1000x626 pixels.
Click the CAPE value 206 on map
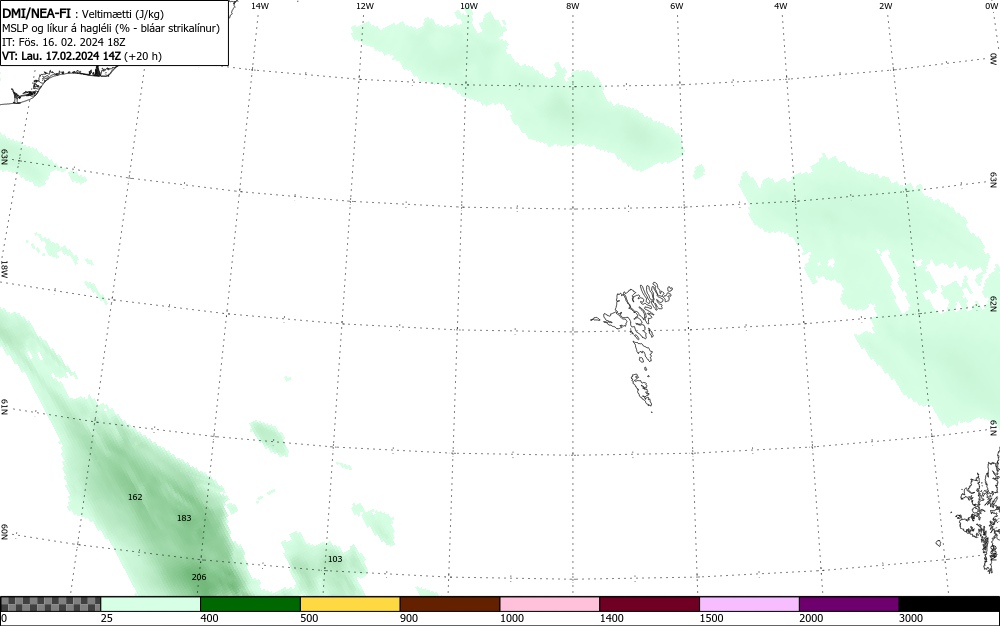(x=199, y=578)
